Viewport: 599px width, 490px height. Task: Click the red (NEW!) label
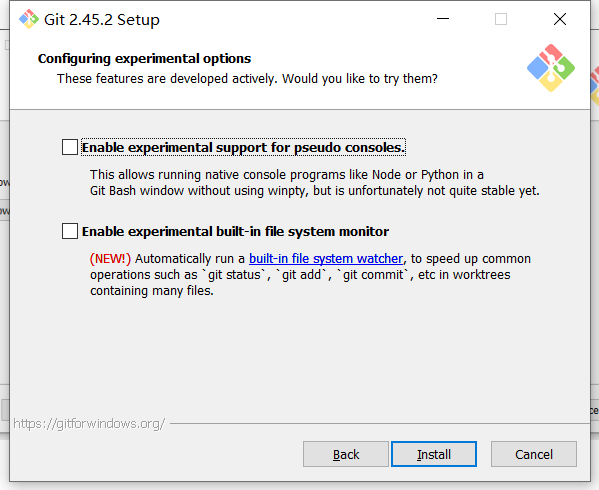click(x=110, y=259)
